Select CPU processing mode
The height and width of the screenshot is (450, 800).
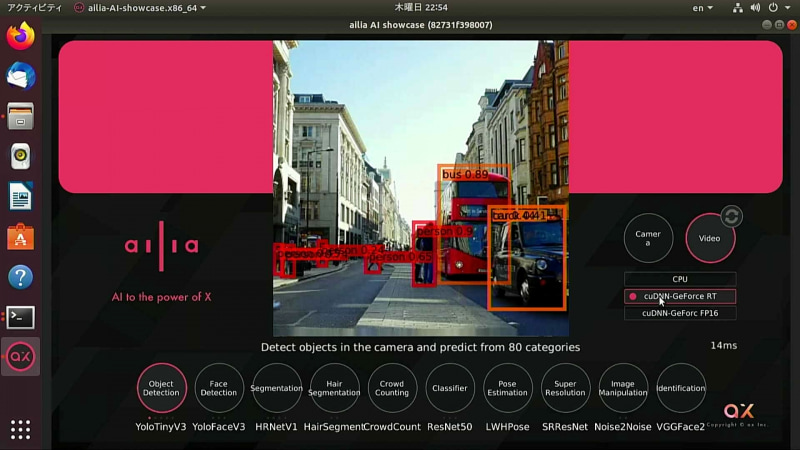point(680,279)
